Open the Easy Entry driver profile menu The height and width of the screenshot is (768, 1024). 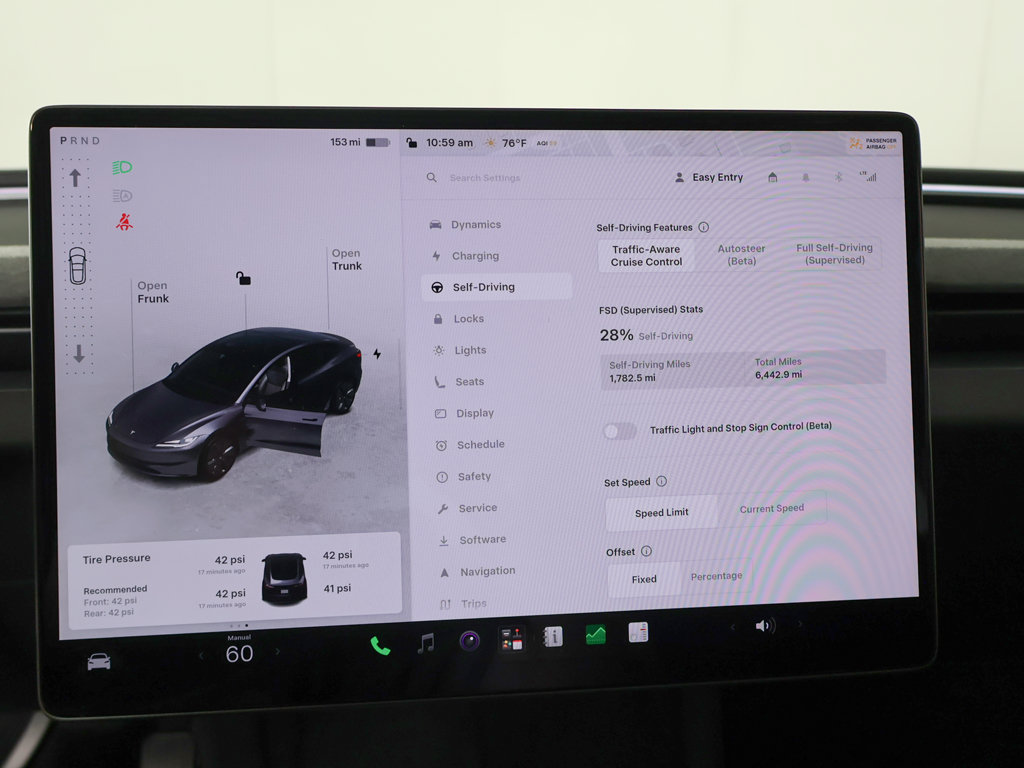(709, 178)
